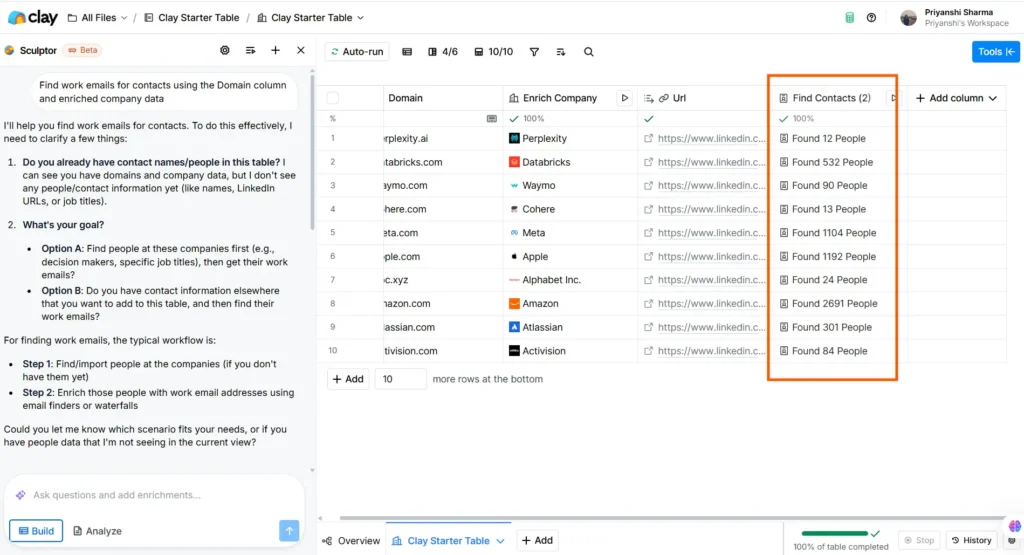Click the rows count input showing 10
Image resolution: width=1024 pixels, height=555 pixels.
(x=400, y=379)
